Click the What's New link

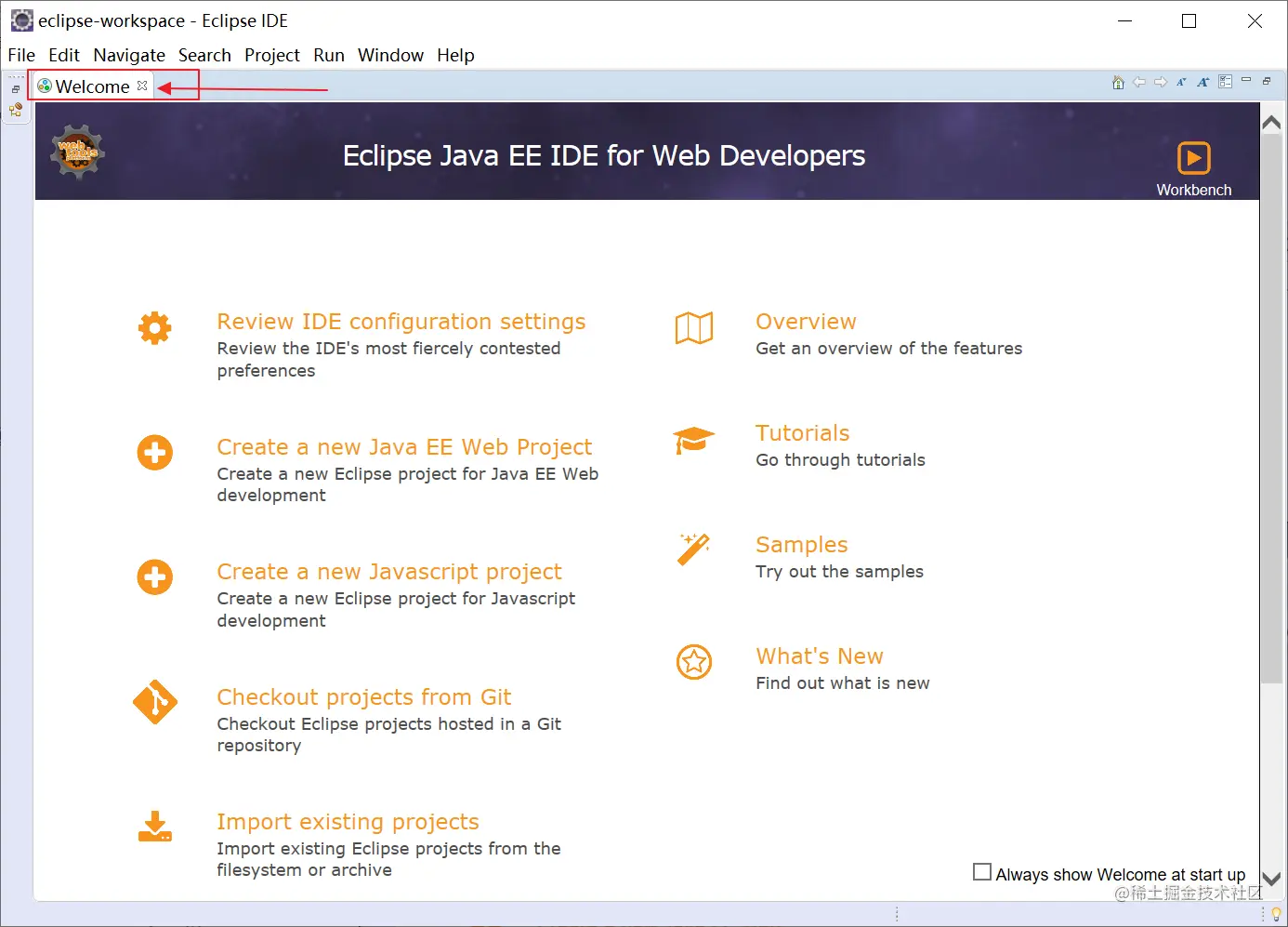[819, 656]
